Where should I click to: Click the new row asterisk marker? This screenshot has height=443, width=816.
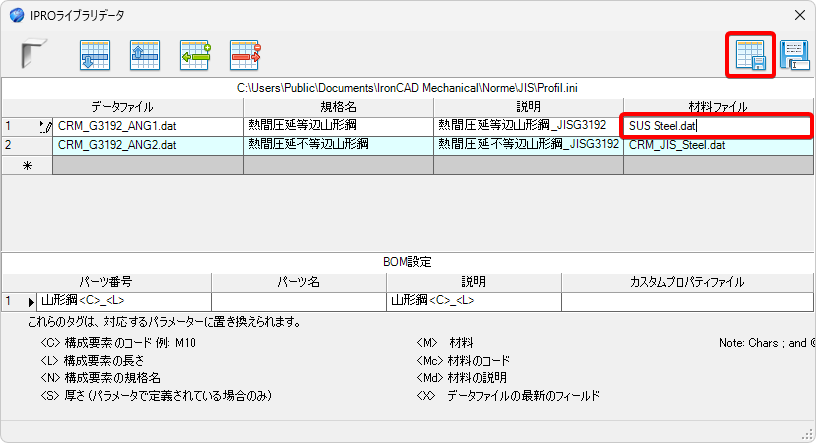(x=27, y=165)
